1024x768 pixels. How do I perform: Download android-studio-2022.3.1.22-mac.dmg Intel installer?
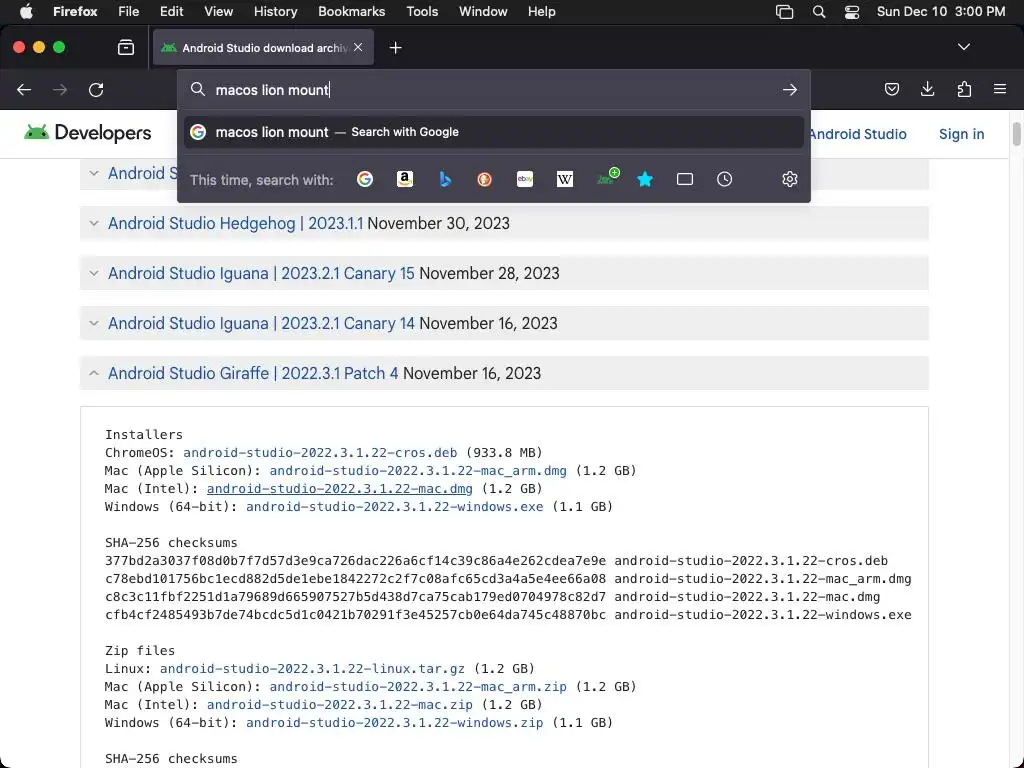[x=340, y=488]
